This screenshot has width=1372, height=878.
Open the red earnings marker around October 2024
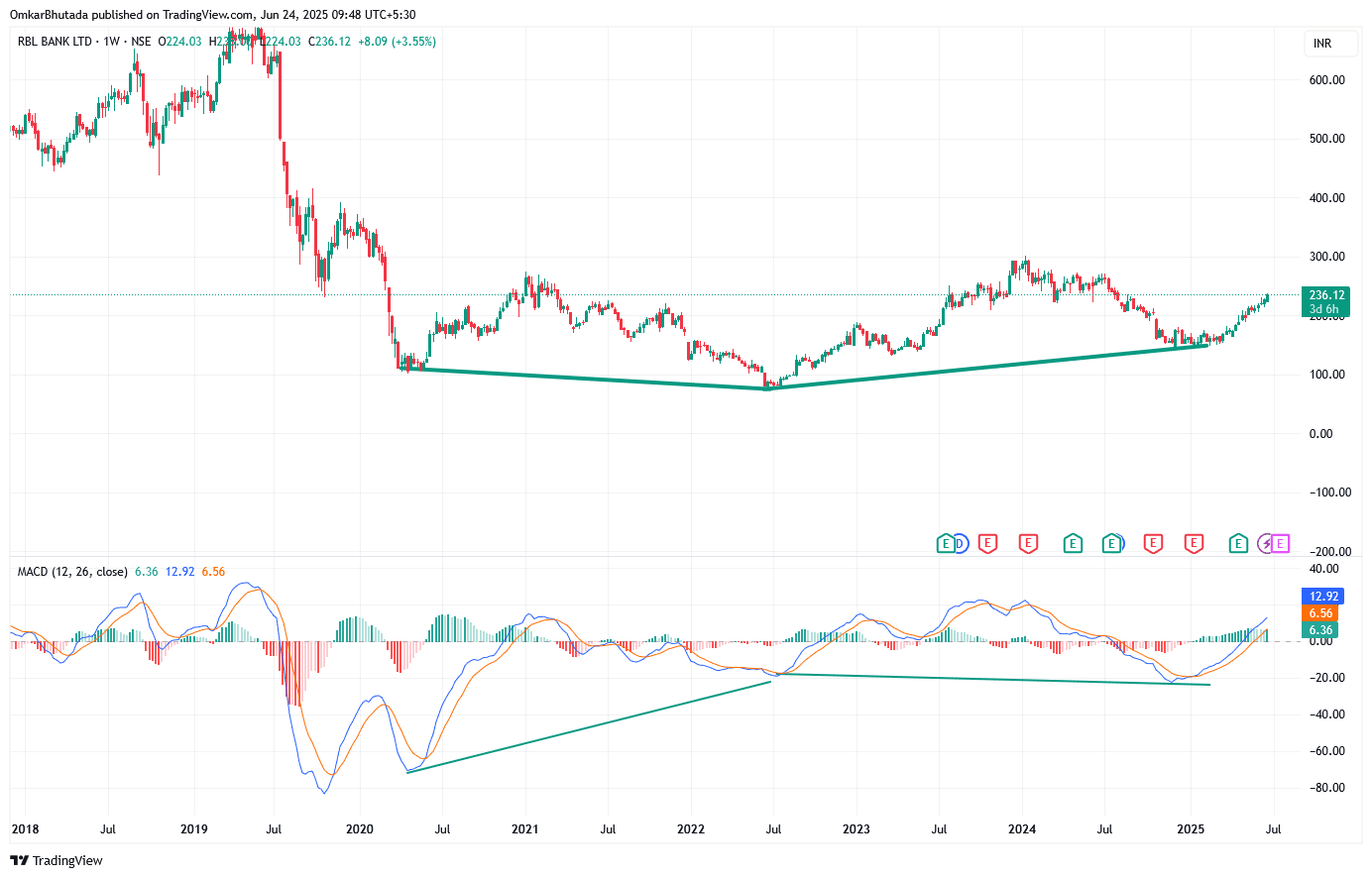(x=1153, y=543)
